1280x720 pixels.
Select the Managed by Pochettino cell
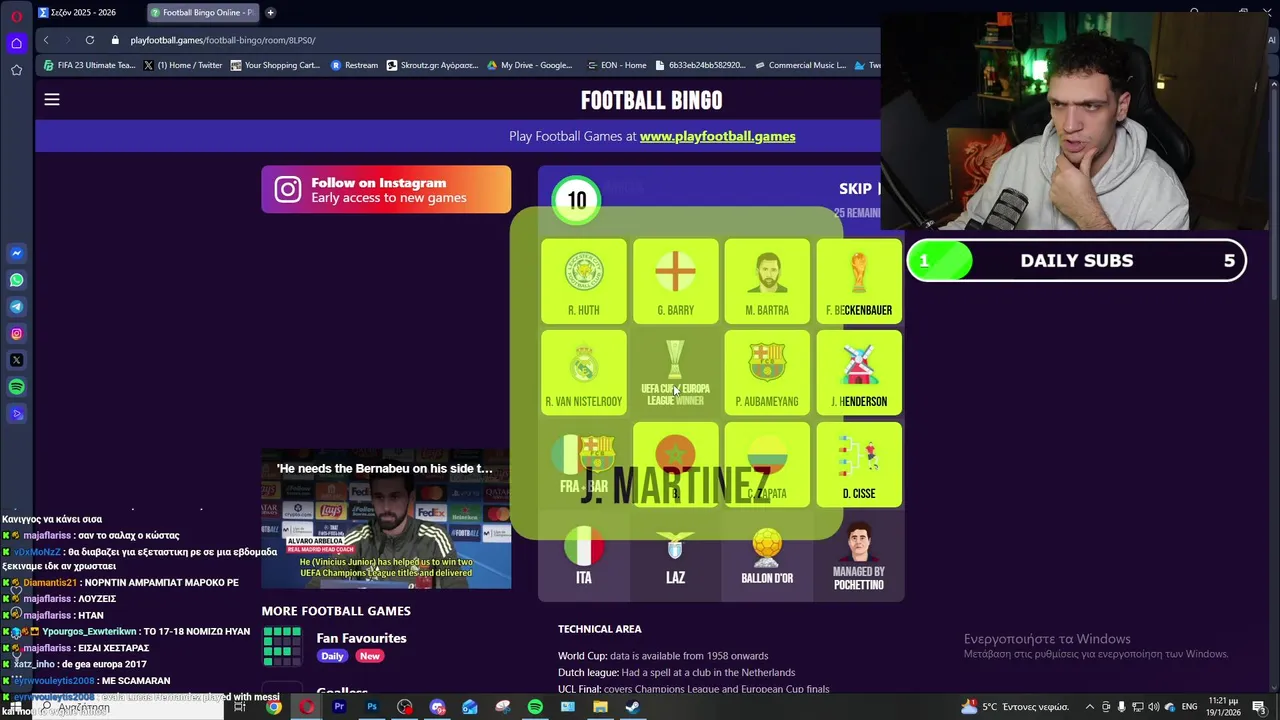pyautogui.click(x=859, y=557)
